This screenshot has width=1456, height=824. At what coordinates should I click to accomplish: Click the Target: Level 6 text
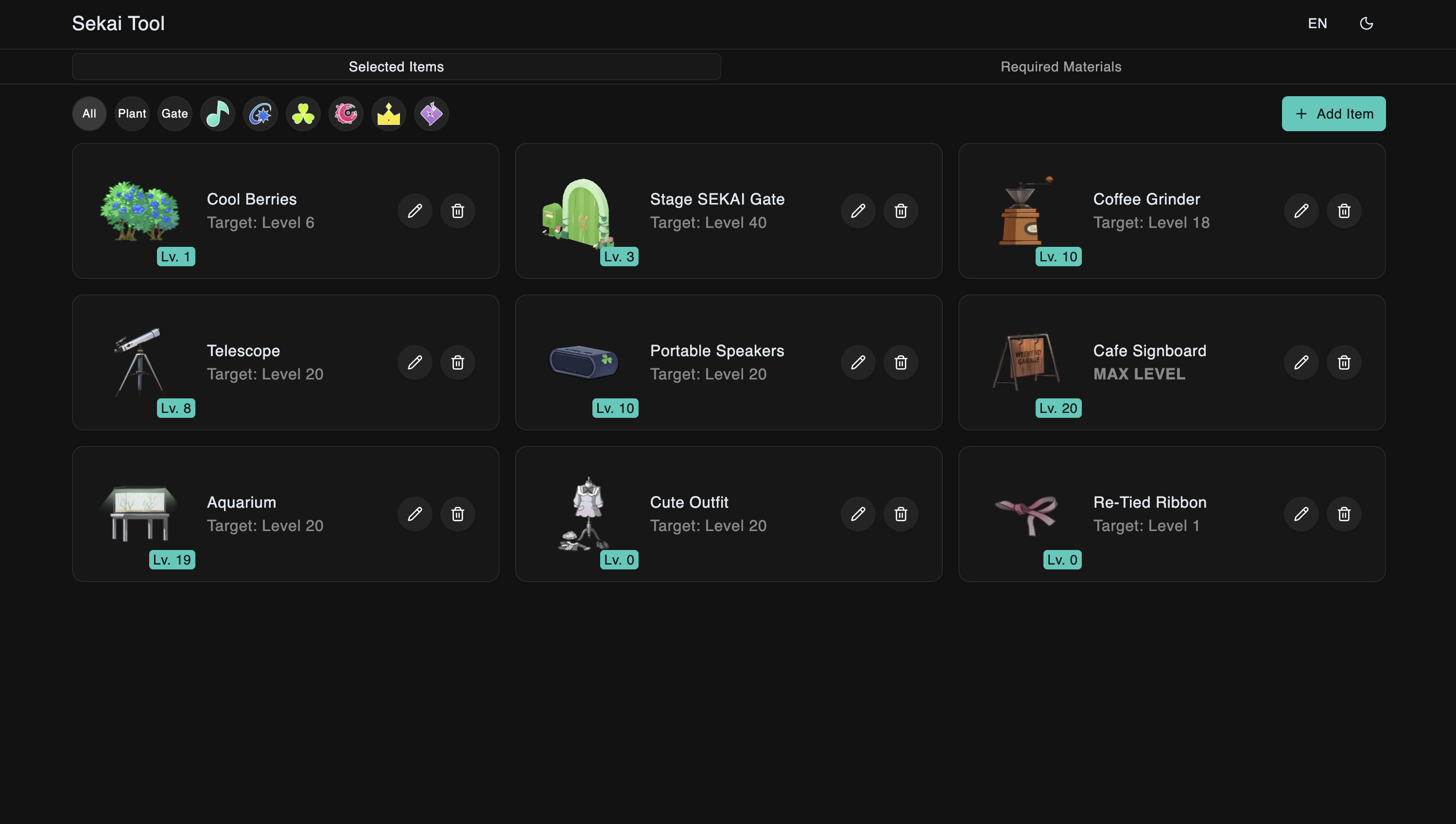coord(260,223)
